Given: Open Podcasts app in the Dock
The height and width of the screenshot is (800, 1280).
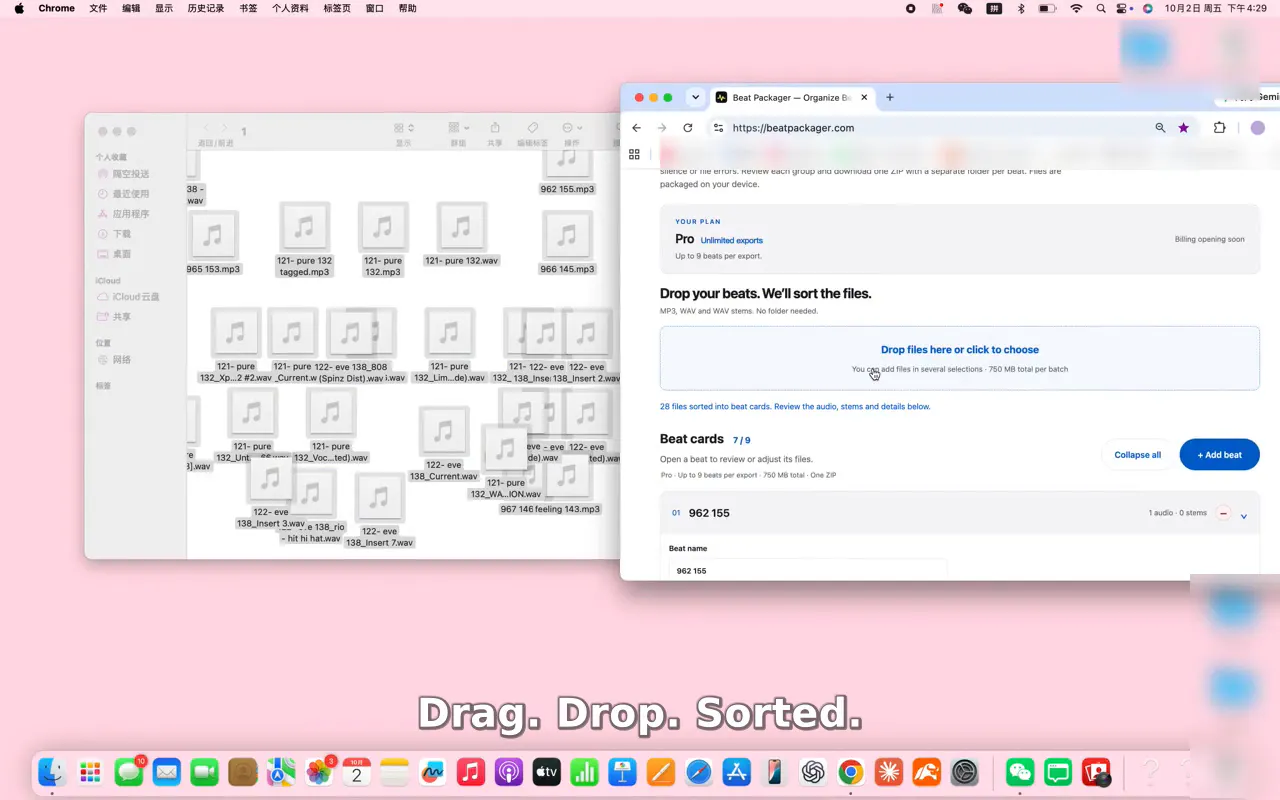Looking at the screenshot, I should coord(509,772).
